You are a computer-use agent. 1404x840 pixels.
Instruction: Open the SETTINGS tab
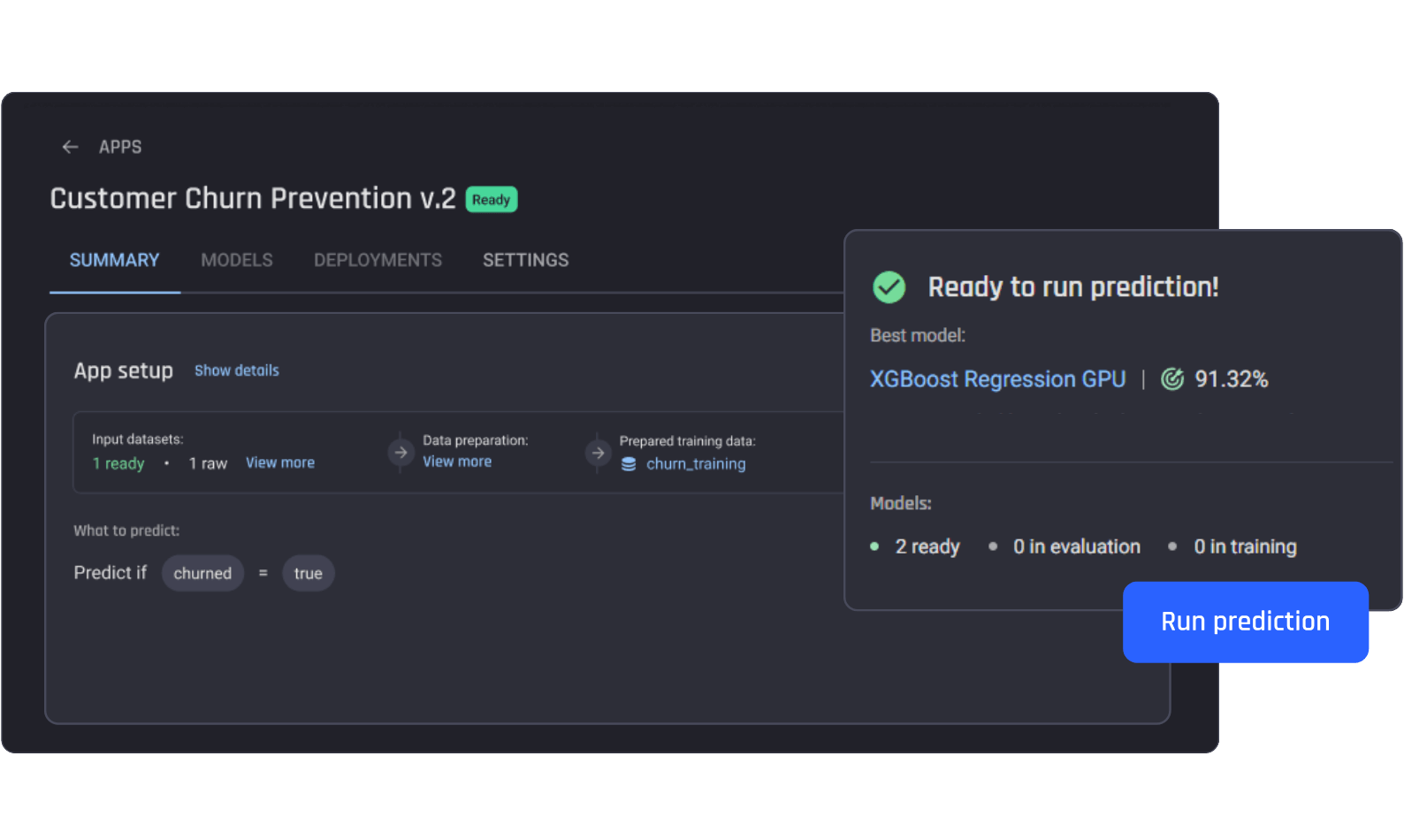(x=526, y=260)
